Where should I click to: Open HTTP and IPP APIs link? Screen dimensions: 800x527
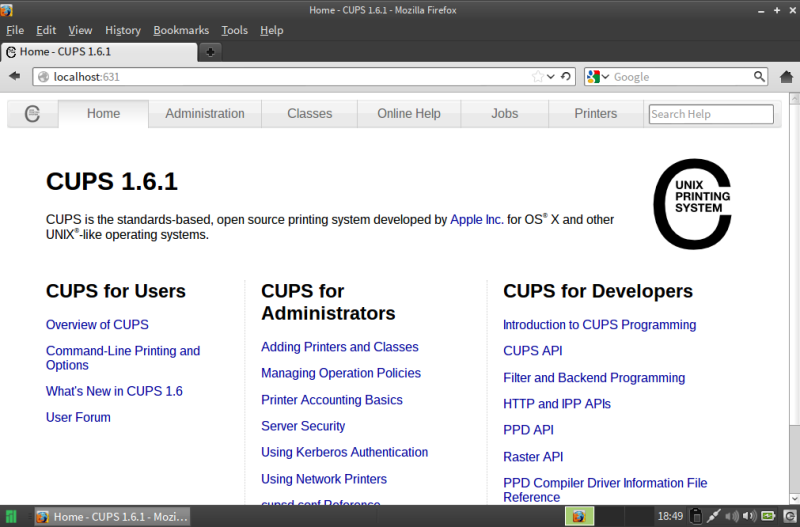[557, 404]
